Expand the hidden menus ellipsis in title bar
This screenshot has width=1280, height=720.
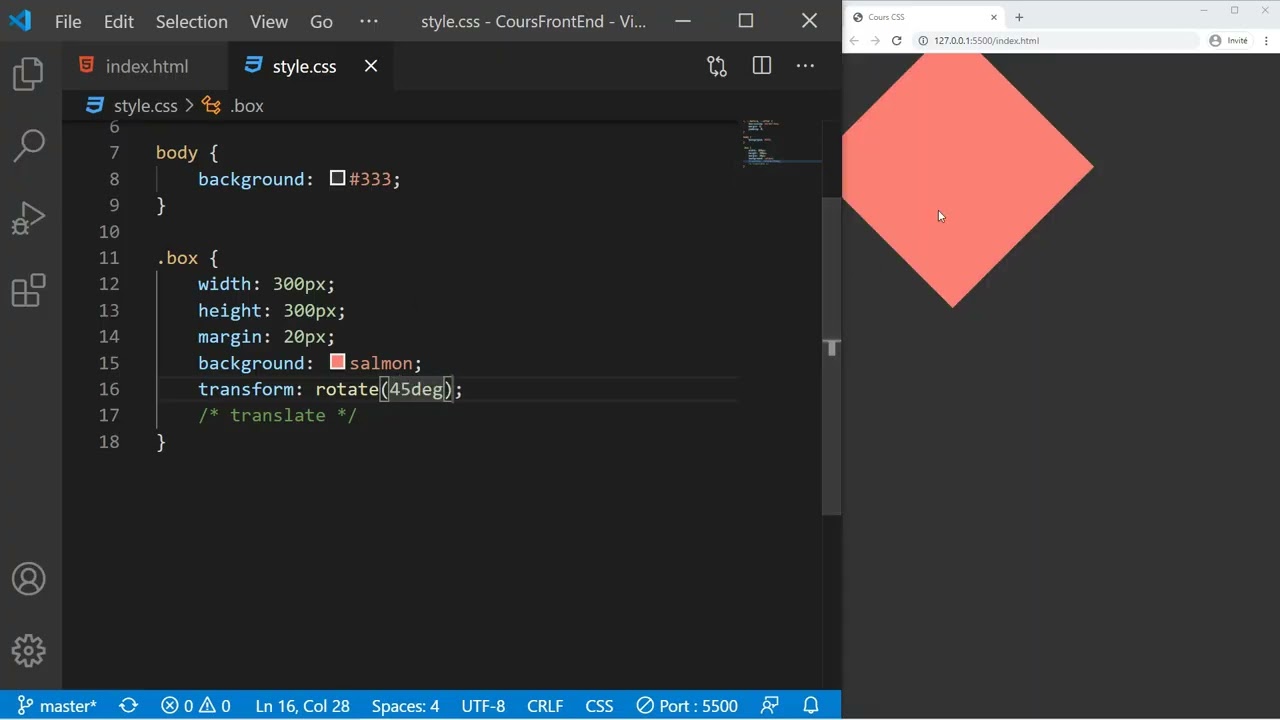369,21
